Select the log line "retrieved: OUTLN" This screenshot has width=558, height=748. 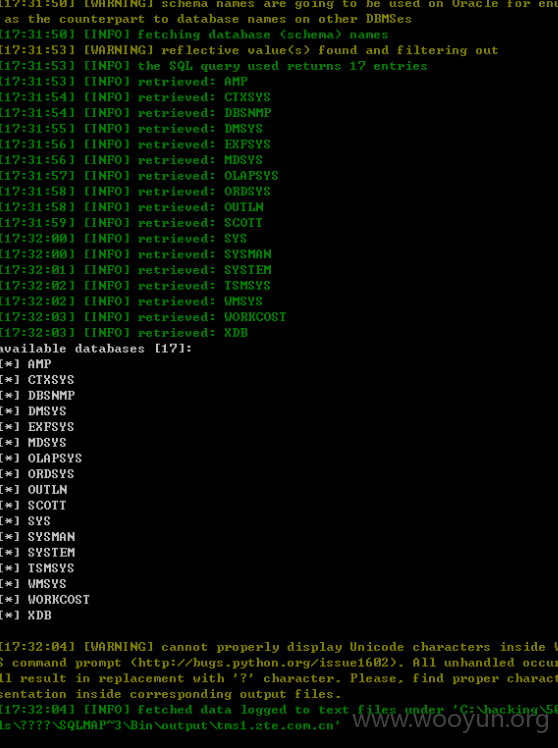click(132, 208)
